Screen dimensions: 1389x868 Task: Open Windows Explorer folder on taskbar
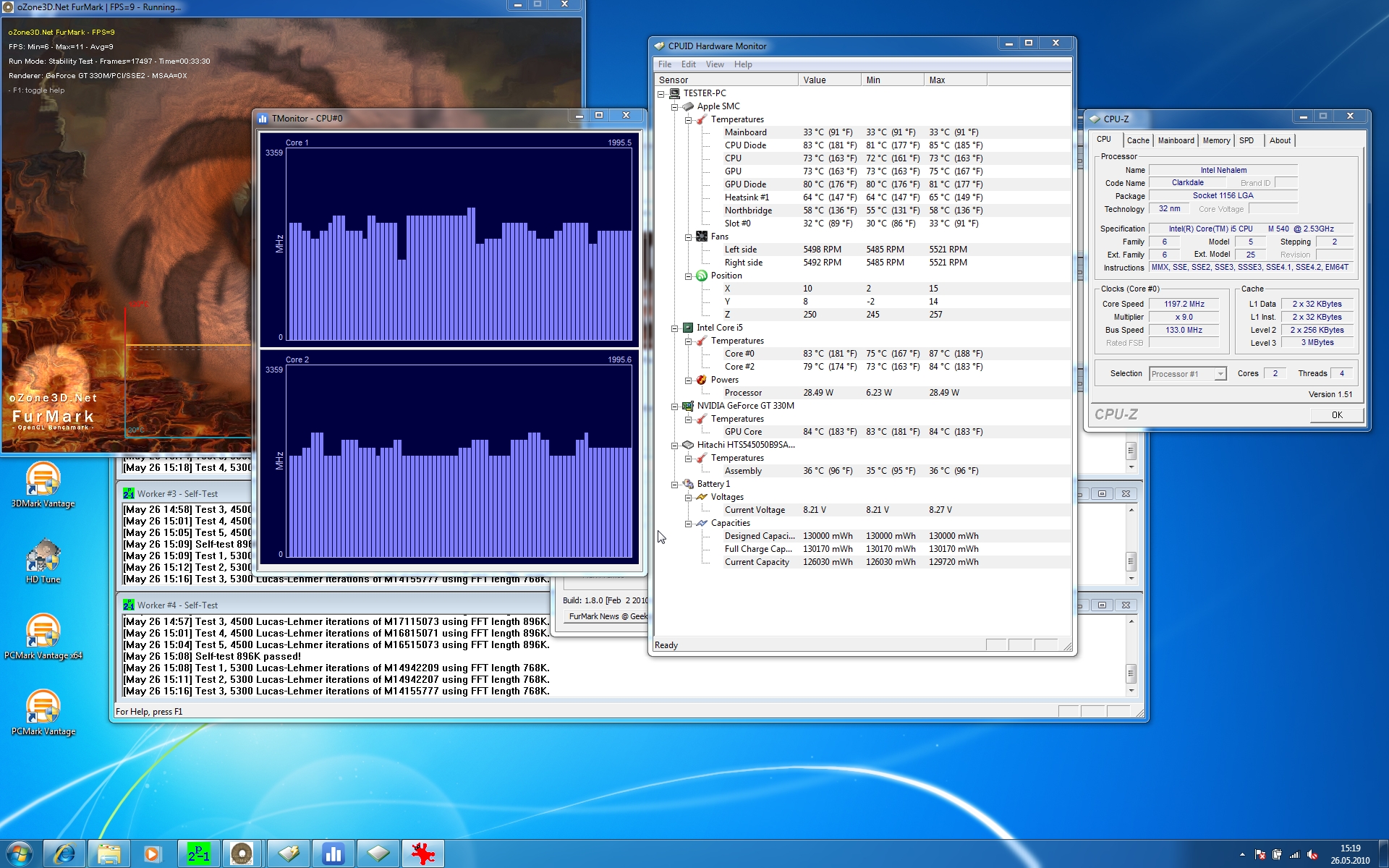109,854
